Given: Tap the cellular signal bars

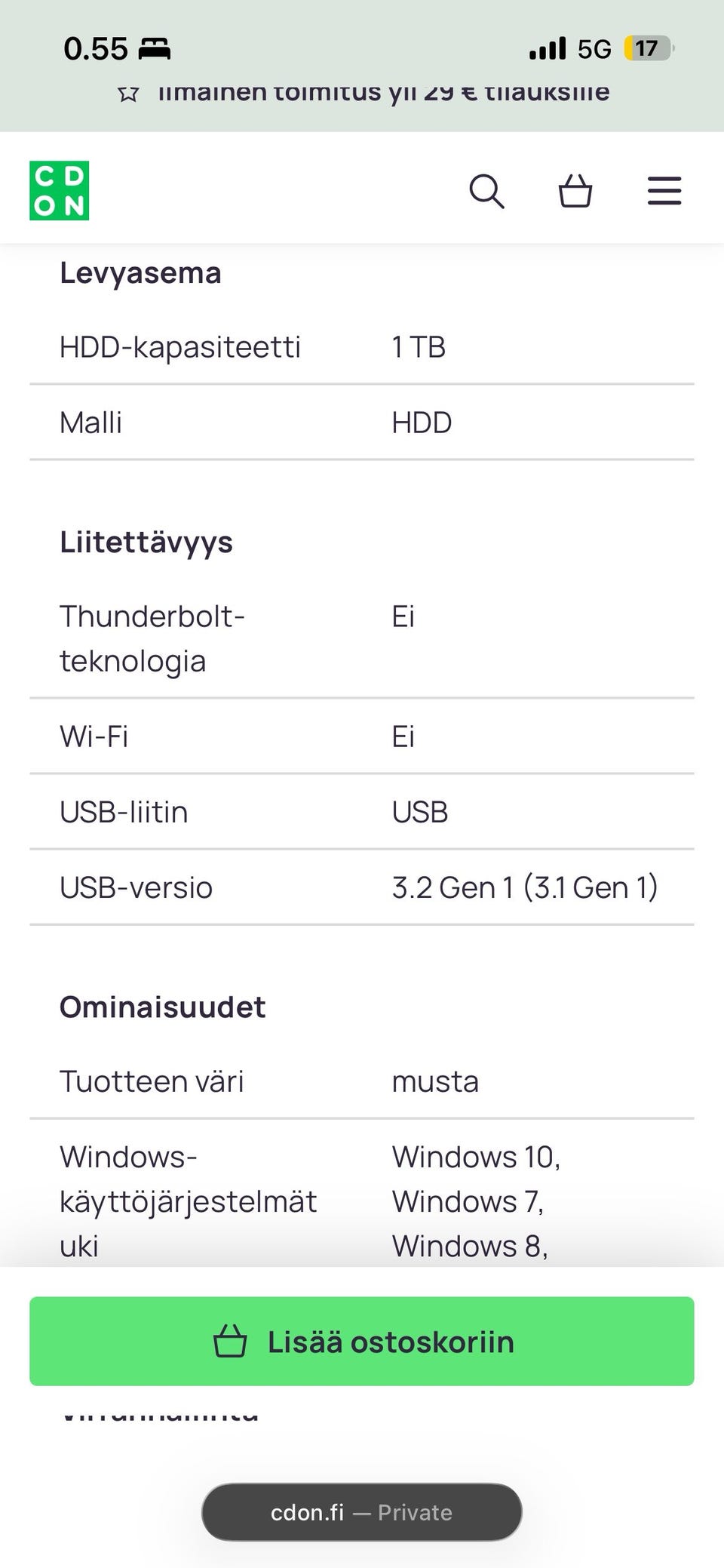Looking at the screenshot, I should coord(548,49).
